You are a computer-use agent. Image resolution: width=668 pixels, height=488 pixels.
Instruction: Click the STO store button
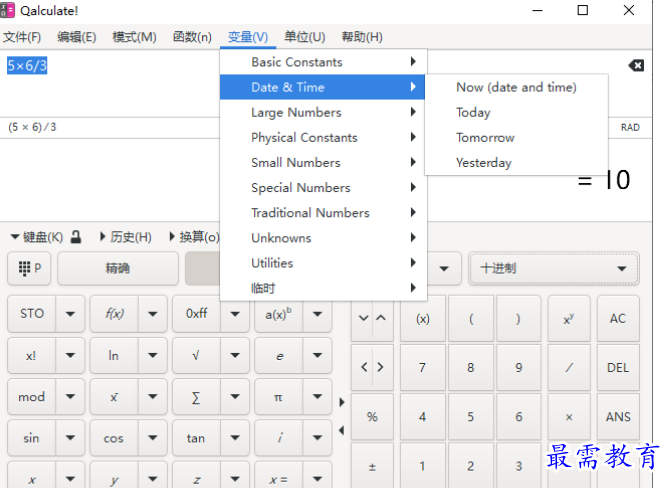click(32, 314)
